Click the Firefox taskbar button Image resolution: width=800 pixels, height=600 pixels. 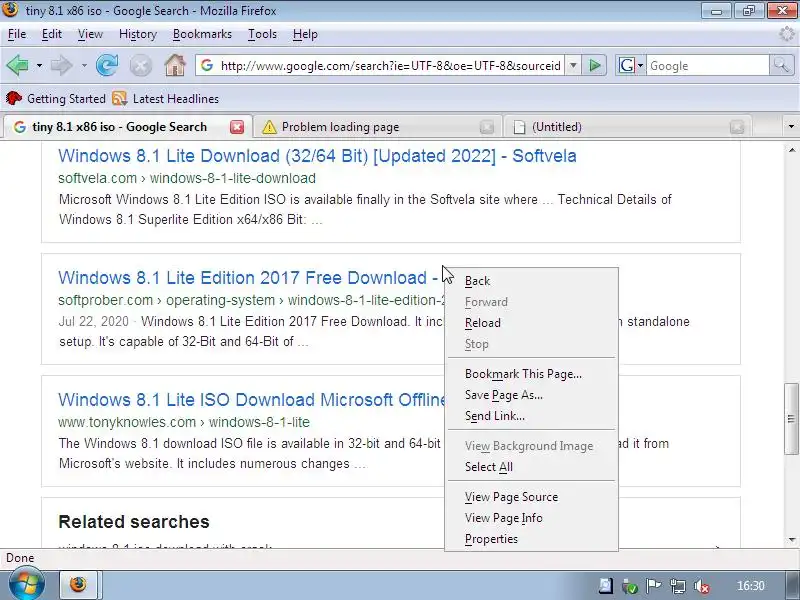tap(78, 584)
